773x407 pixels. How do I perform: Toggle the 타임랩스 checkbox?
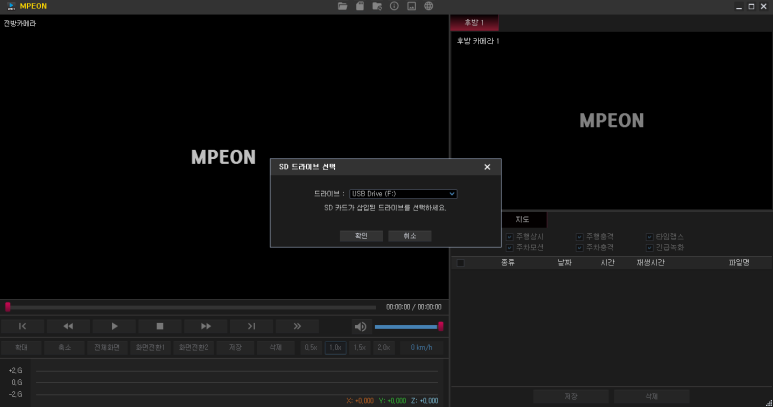coord(650,237)
